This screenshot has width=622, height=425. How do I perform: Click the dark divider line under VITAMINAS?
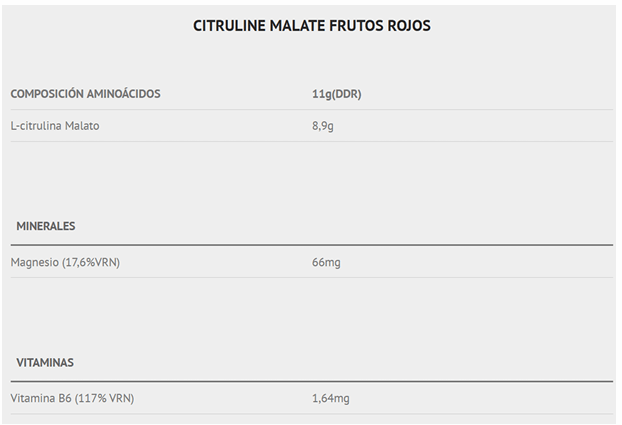coord(311,381)
